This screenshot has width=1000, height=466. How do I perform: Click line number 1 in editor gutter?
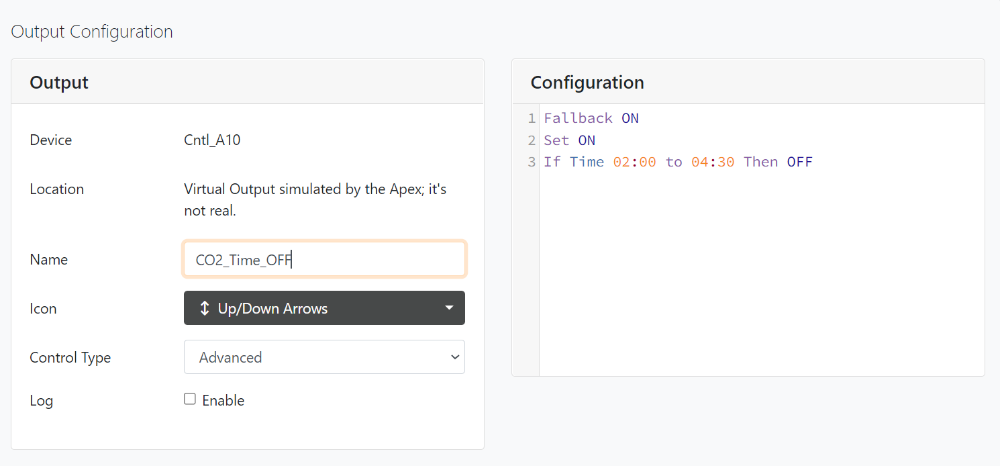532,118
